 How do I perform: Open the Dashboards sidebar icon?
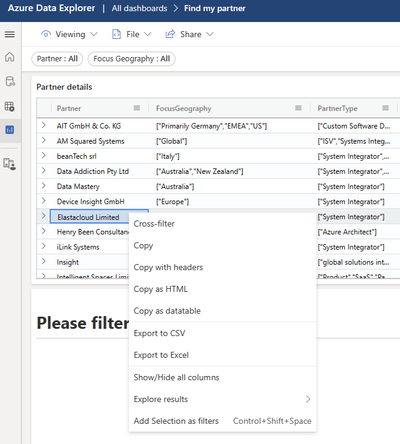click(x=10, y=130)
